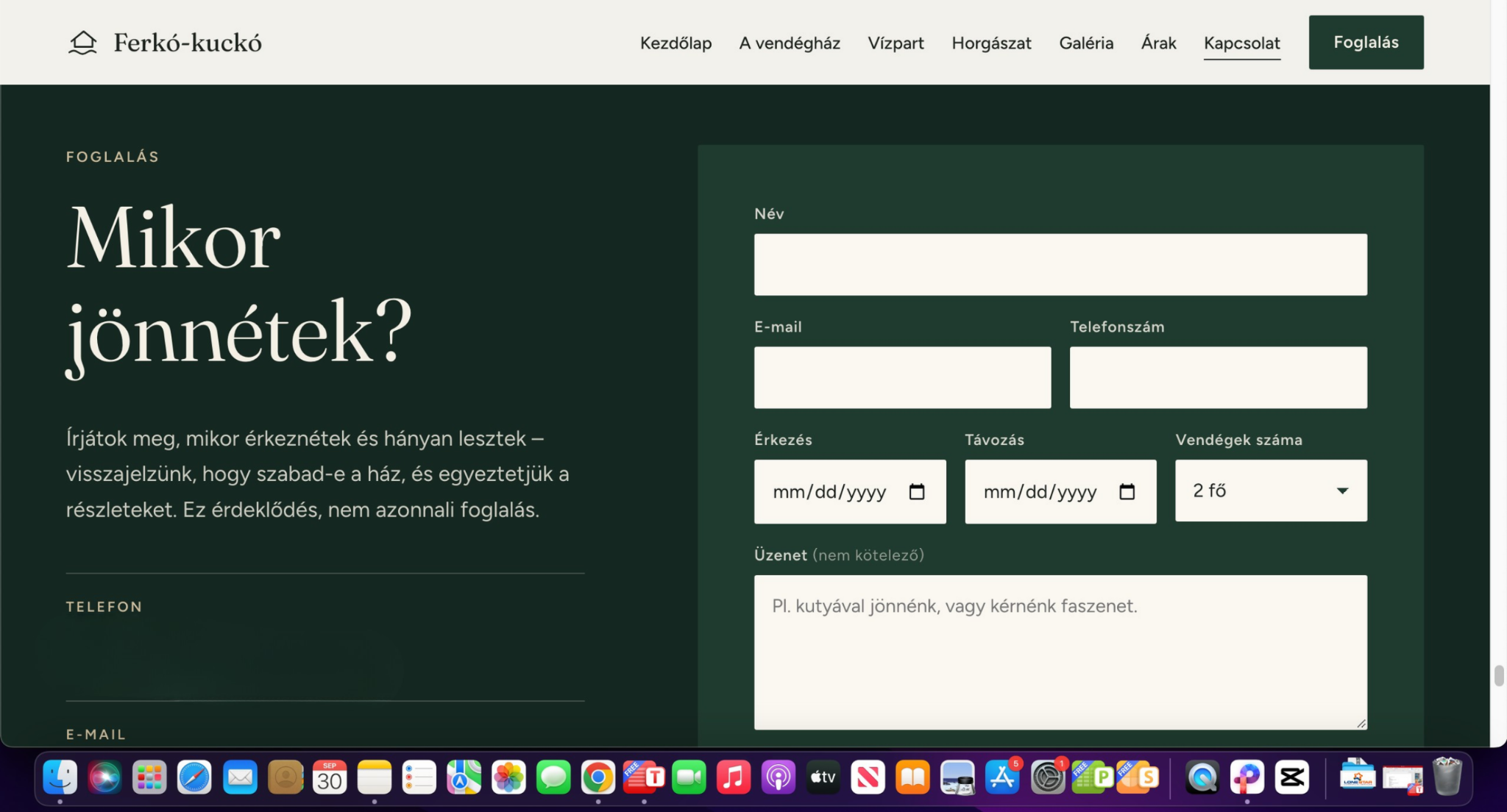Open the App Store in dock
The image size is (1507, 812).
[x=1002, y=777]
